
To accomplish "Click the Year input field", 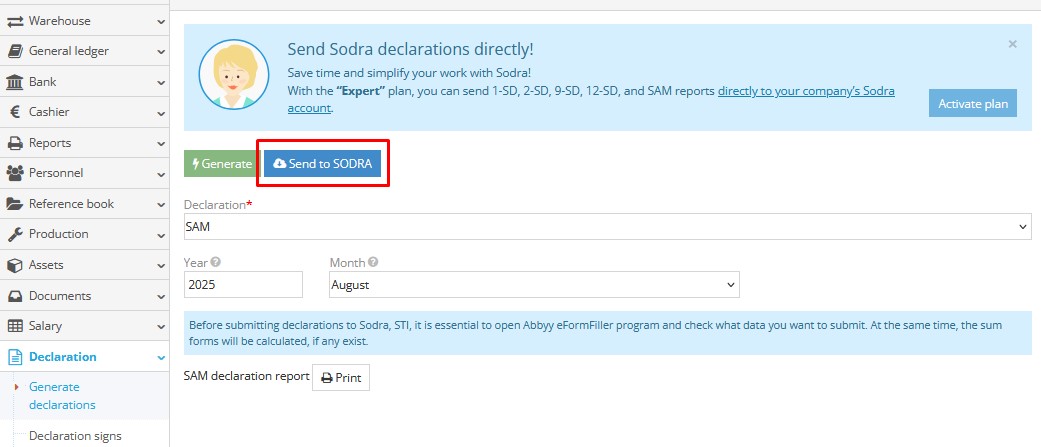I will (243, 285).
